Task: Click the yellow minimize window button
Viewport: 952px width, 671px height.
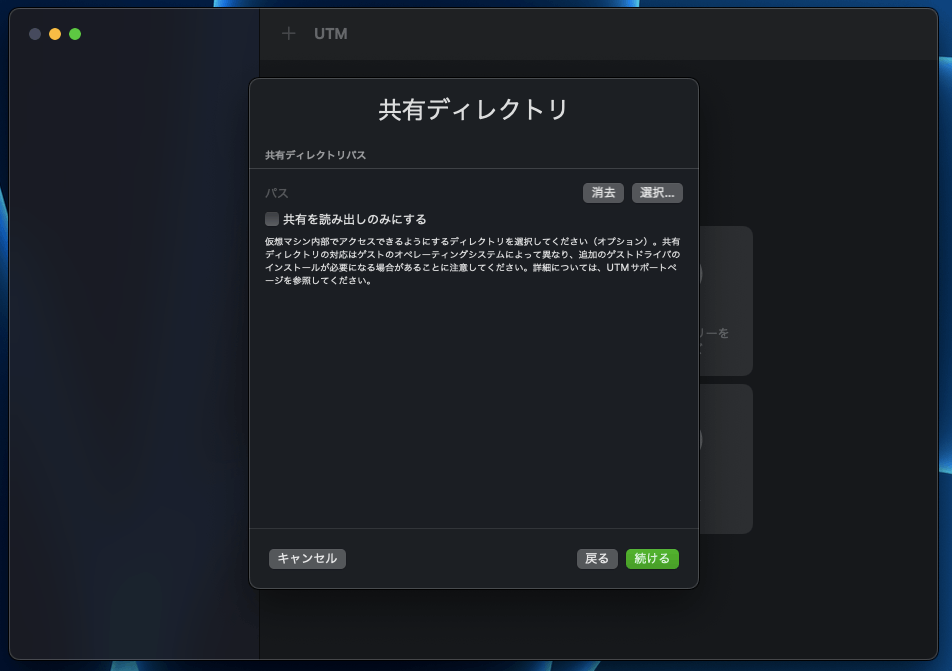Action: [55, 34]
